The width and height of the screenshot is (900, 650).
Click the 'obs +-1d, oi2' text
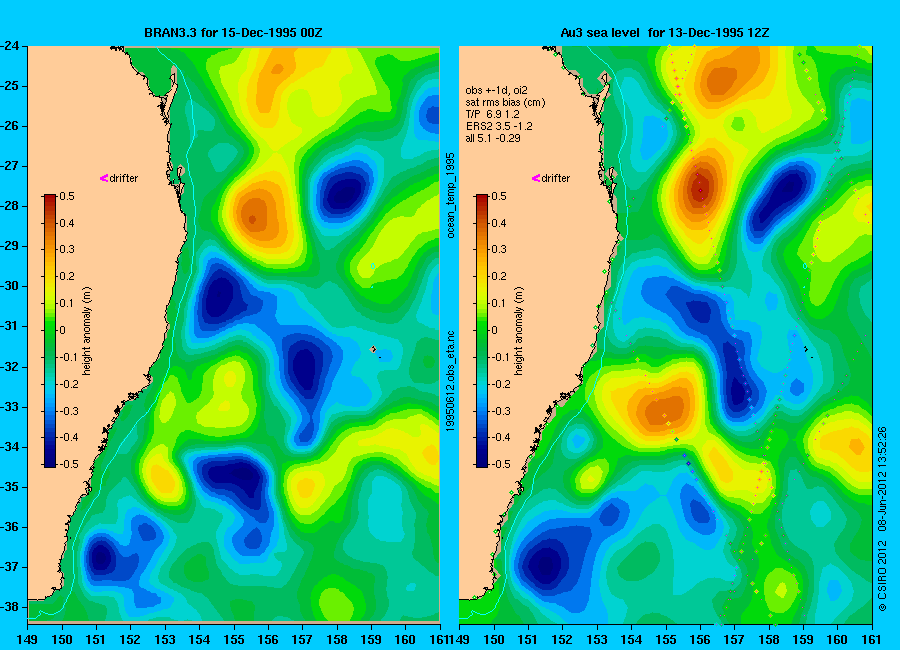(496, 90)
